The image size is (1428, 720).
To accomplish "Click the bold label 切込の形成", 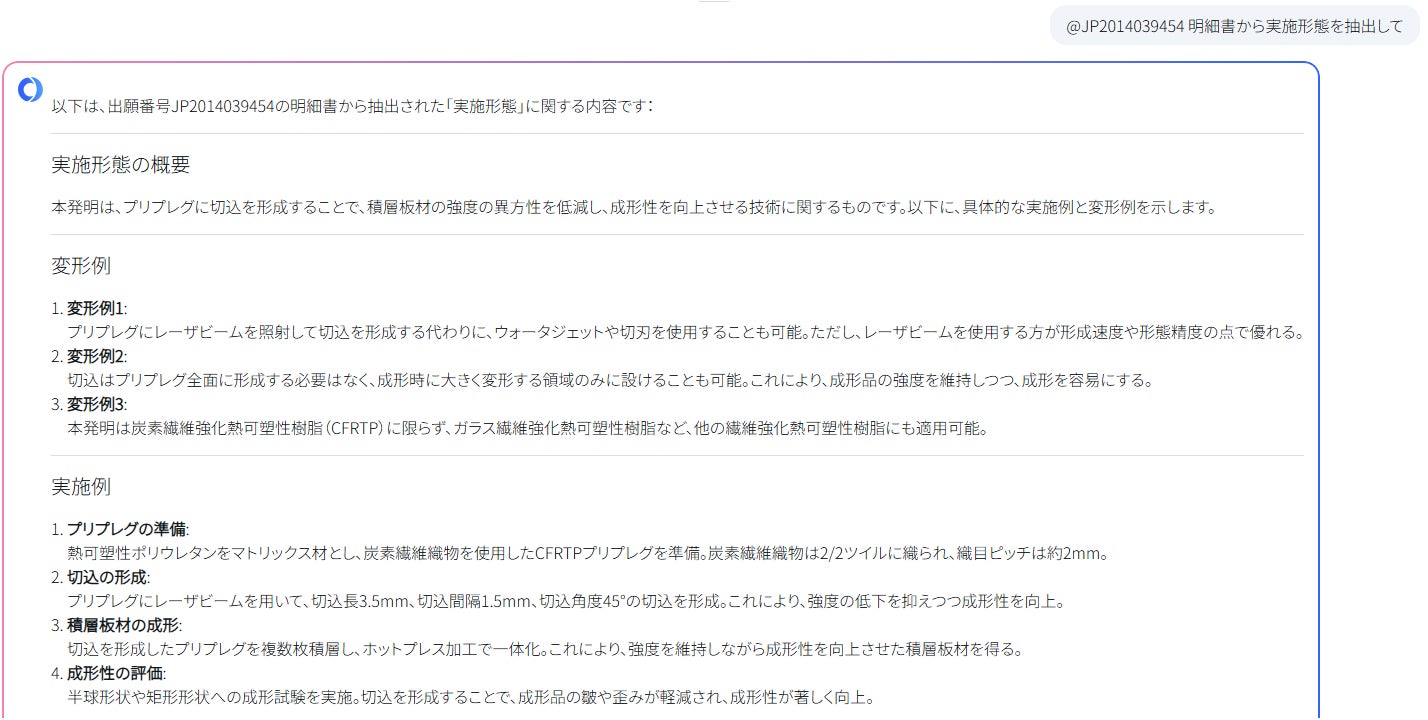I will pos(106,577).
